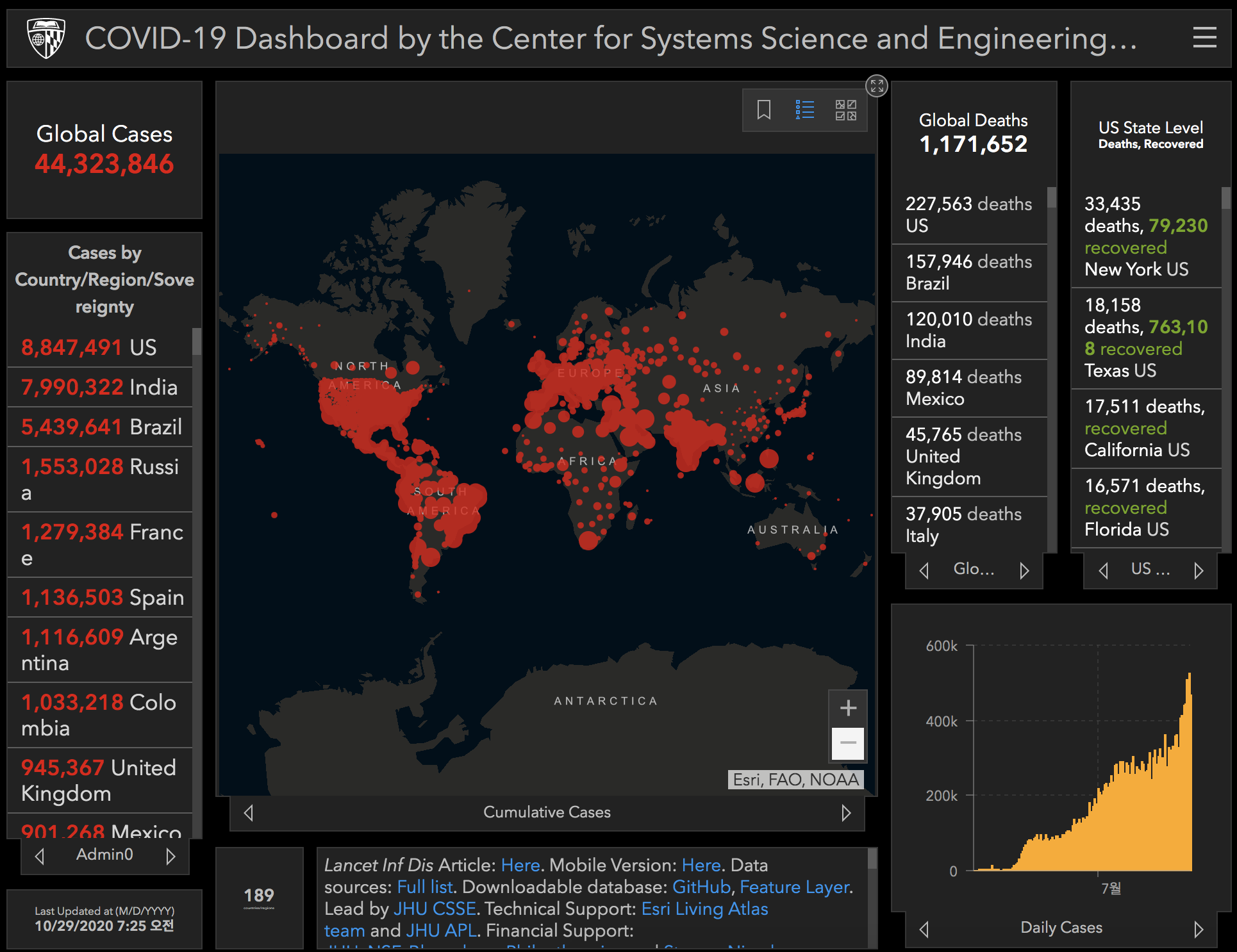Click the Johns Hopkins shield logo
The height and width of the screenshot is (952, 1237).
[46, 38]
